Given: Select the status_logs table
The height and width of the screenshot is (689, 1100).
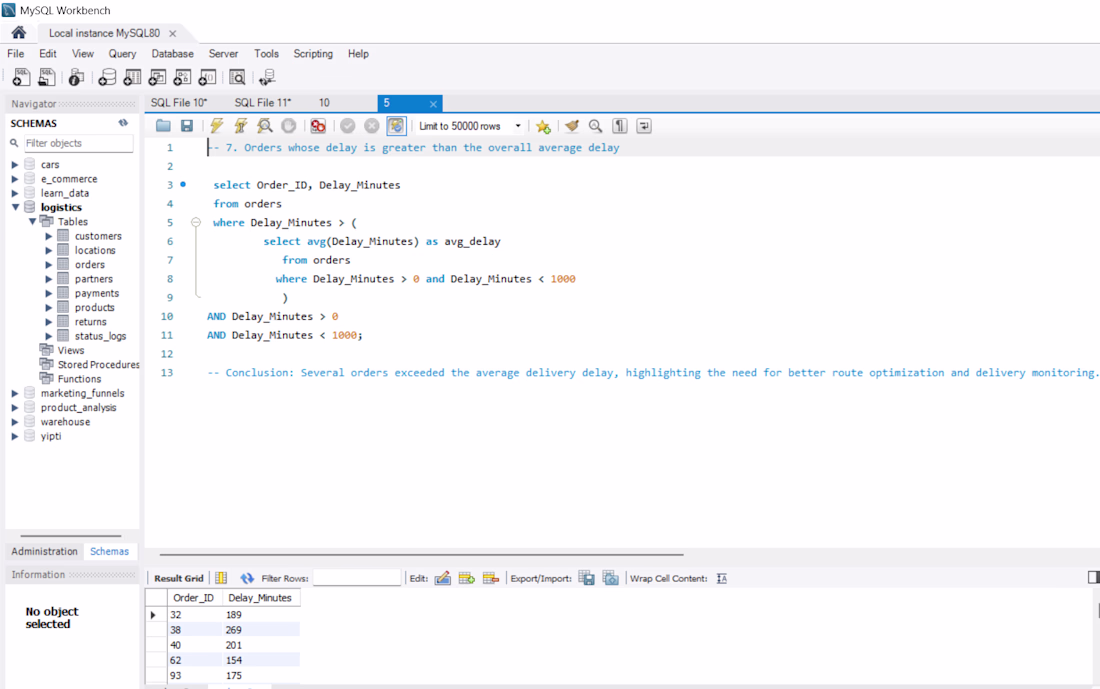Looking at the screenshot, I should tap(100, 336).
